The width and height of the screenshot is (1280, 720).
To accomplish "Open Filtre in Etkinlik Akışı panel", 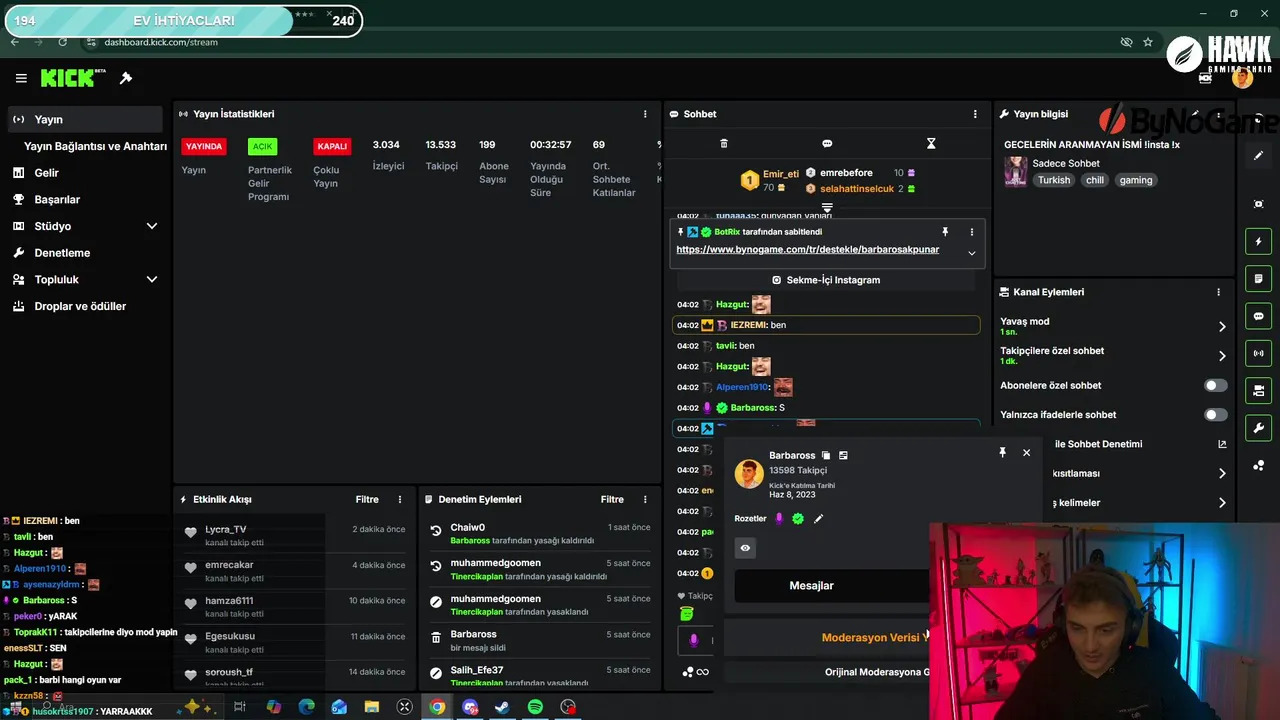I will point(367,499).
